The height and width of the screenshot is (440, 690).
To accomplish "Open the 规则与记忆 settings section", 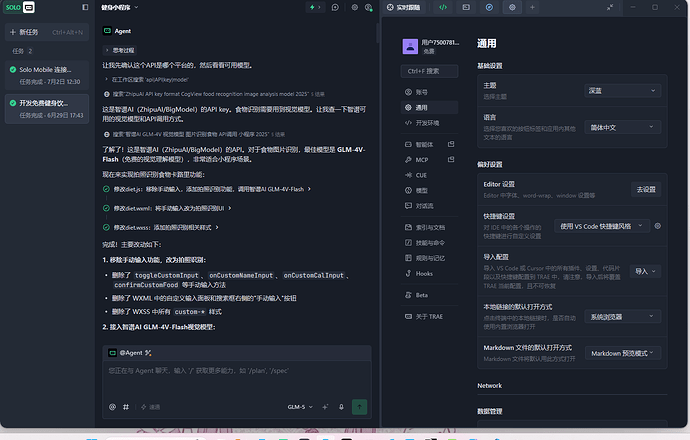I will (429, 258).
